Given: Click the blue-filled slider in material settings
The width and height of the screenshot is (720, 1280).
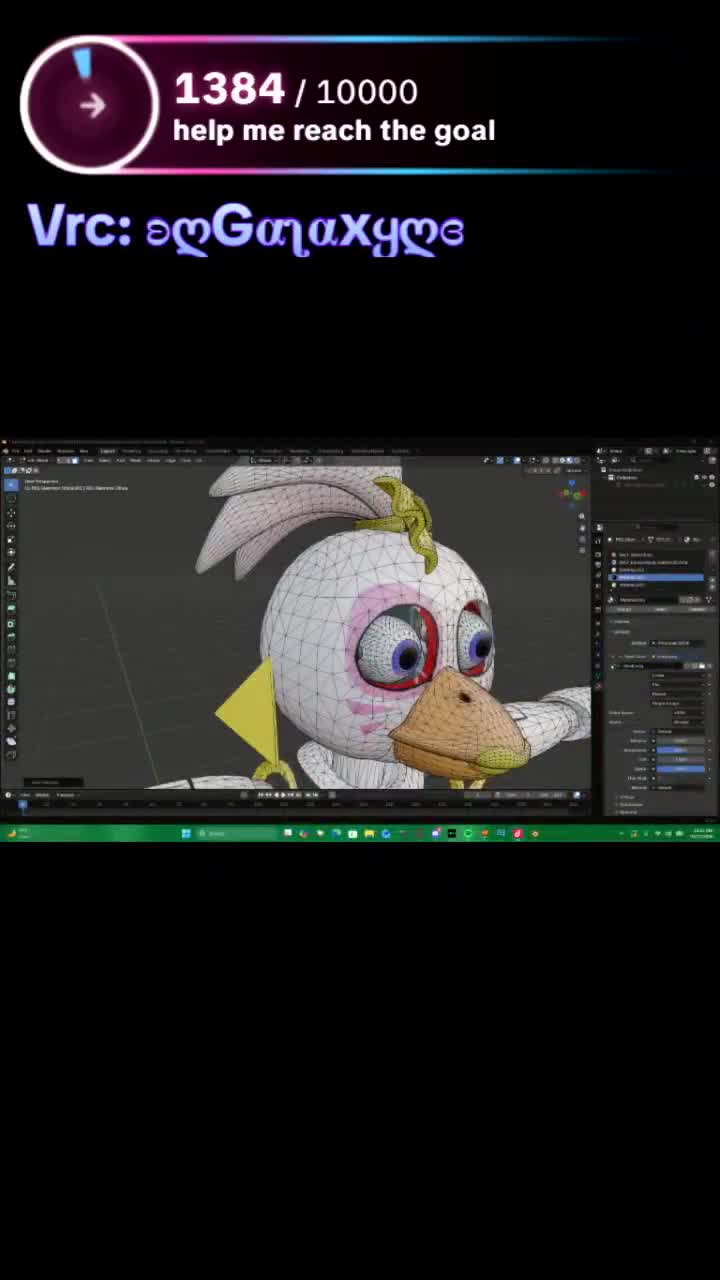Looking at the screenshot, I should [679, 769].
